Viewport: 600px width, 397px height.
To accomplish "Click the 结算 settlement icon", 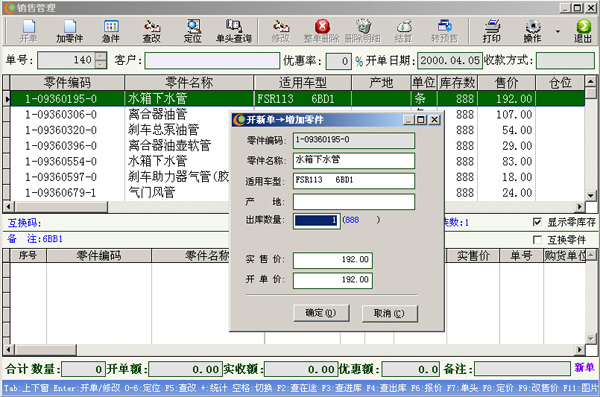I will (404, 31).
